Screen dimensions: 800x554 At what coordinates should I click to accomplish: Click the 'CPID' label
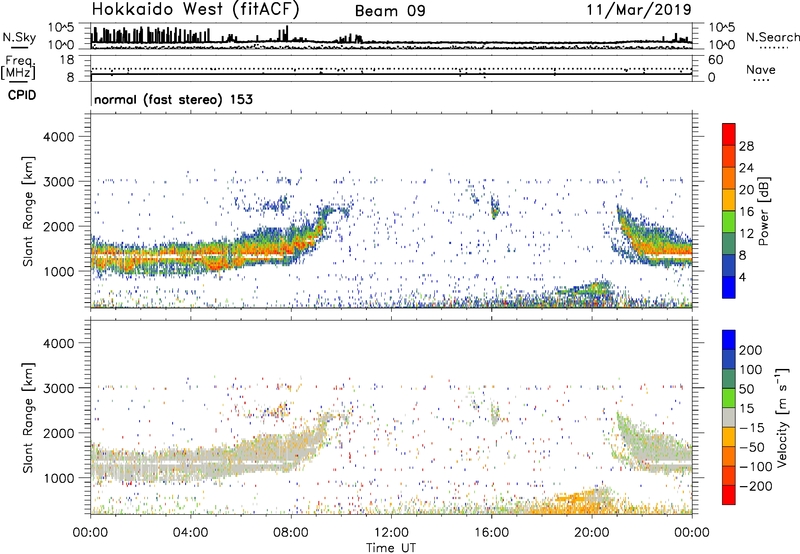coord(22,95)
